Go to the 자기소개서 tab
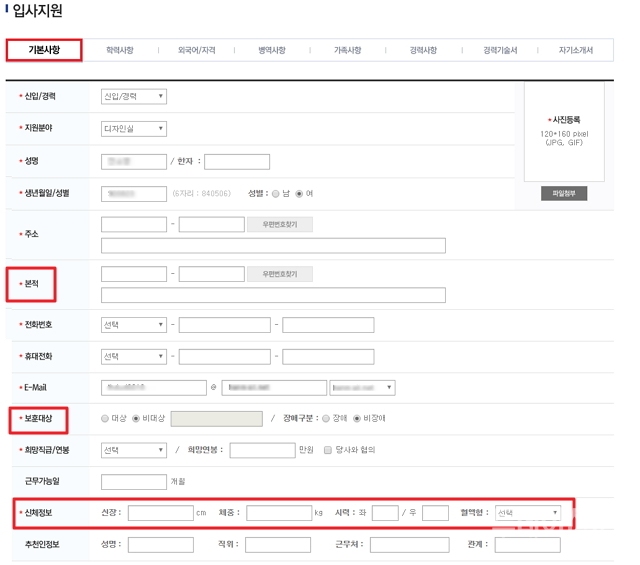640x565 pixels. [x=578, y=50]
